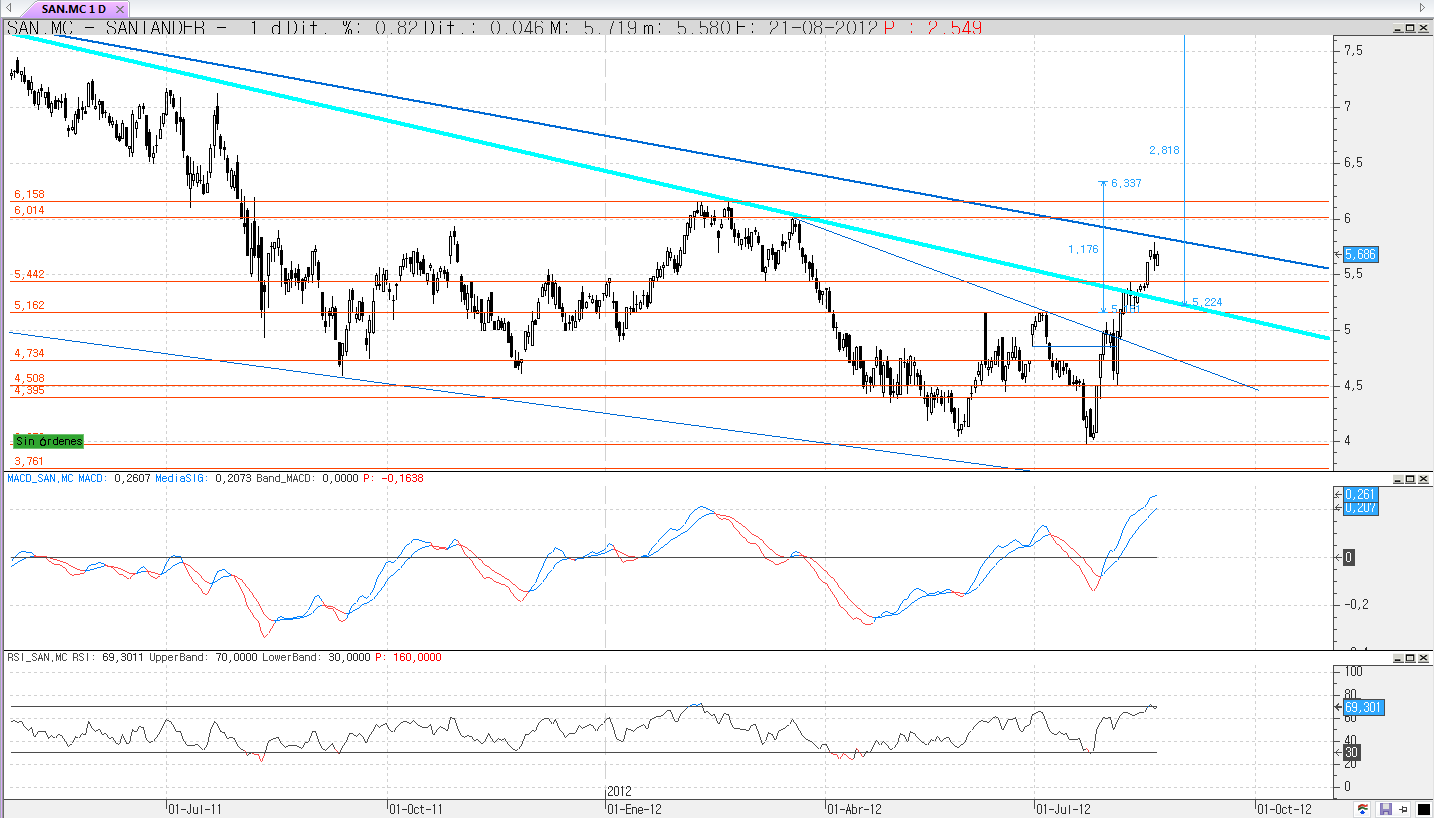Open the indicators icon with colored wavy lines
This screenshot has height=818, width=1434.
[x=1363, y=809]
